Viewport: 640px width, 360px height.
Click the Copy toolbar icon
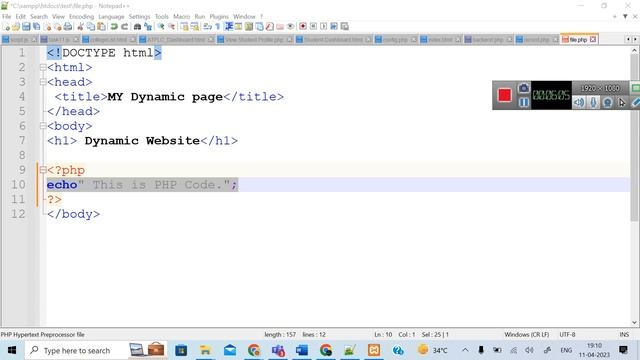tap(91, 27)
